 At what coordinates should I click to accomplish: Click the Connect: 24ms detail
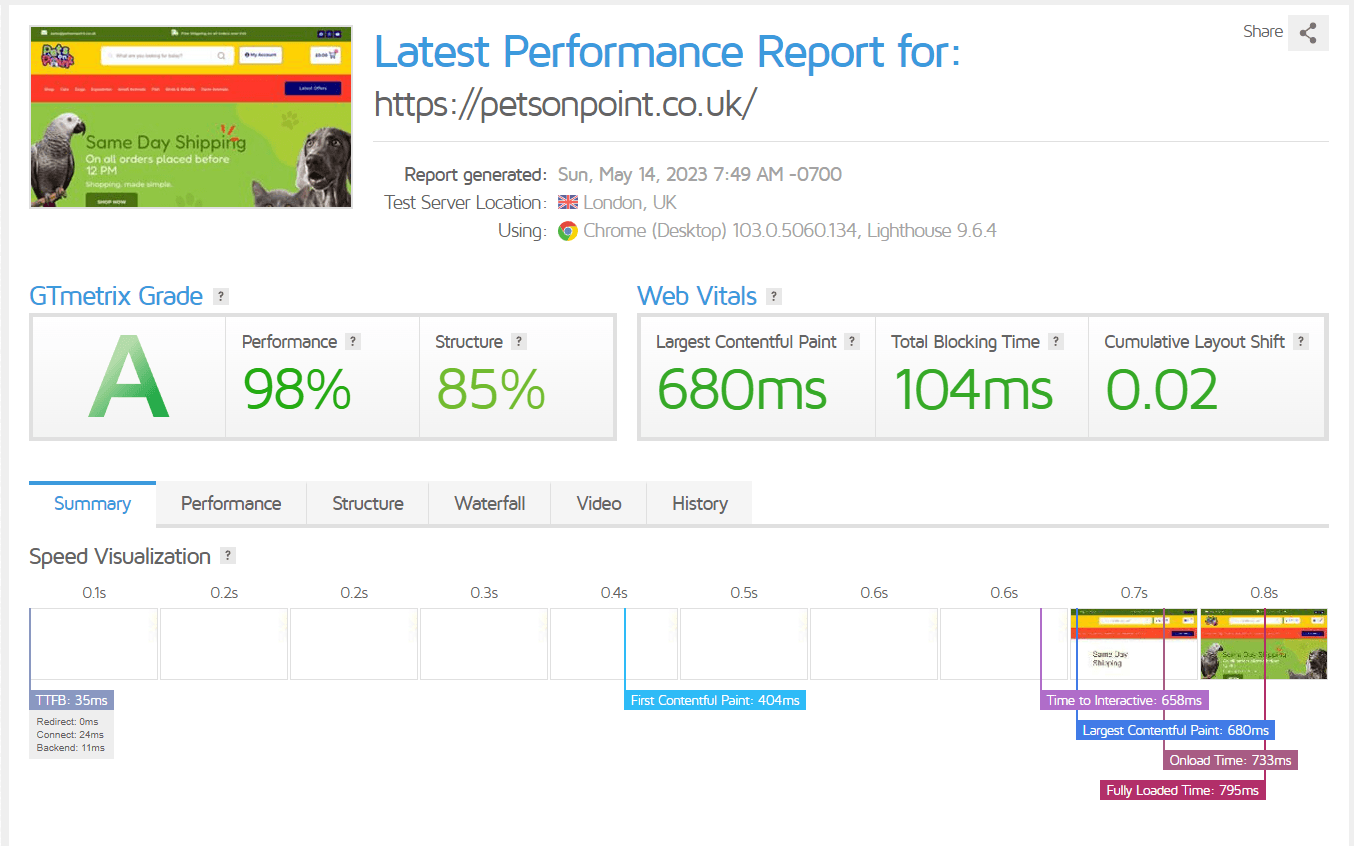coord(70,734)
